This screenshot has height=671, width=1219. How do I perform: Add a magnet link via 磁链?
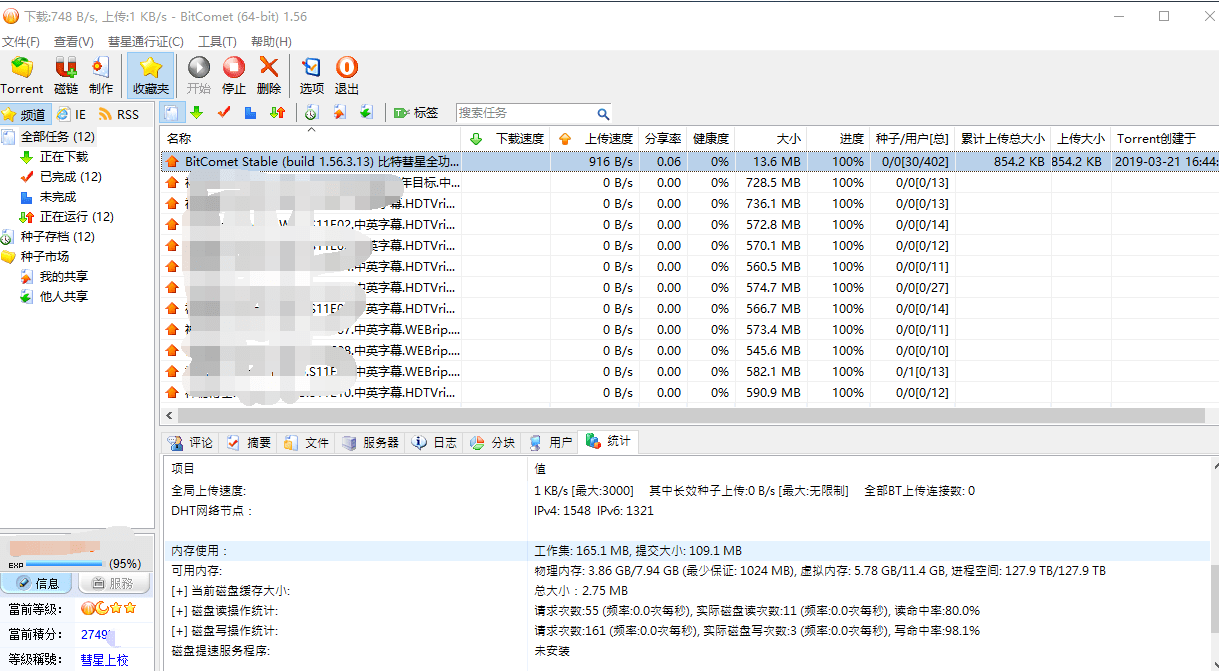[66, 75]
